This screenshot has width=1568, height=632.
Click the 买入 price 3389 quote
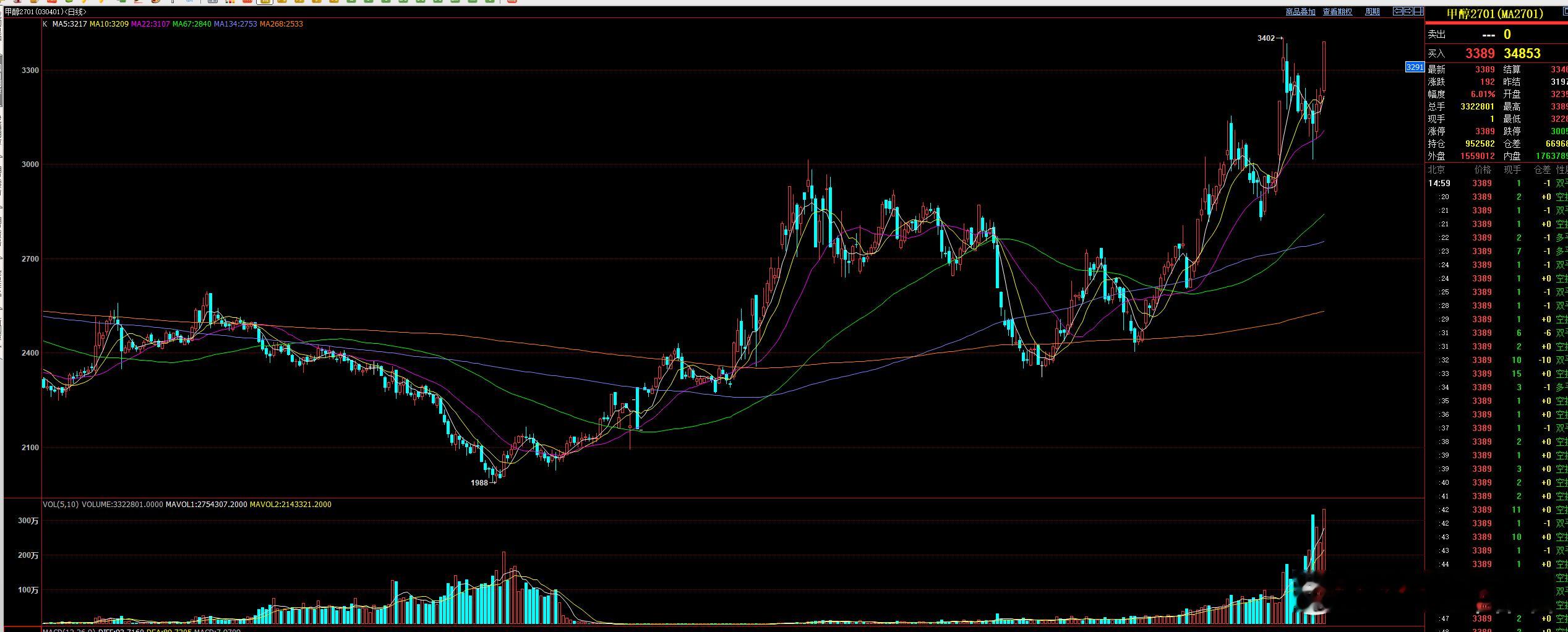click(1480, 54)
